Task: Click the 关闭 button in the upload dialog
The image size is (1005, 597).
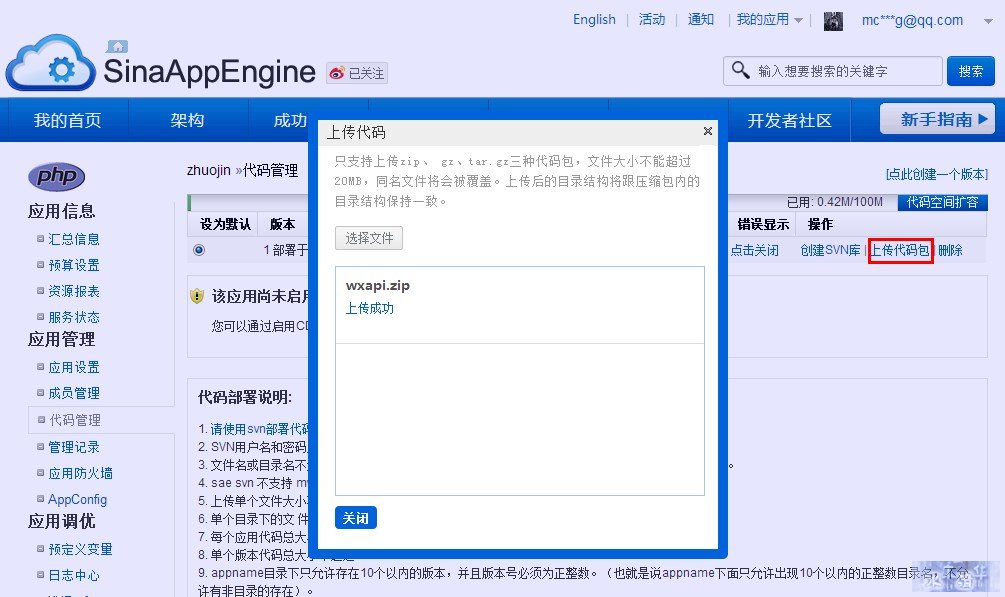Action: pos(356,517)
